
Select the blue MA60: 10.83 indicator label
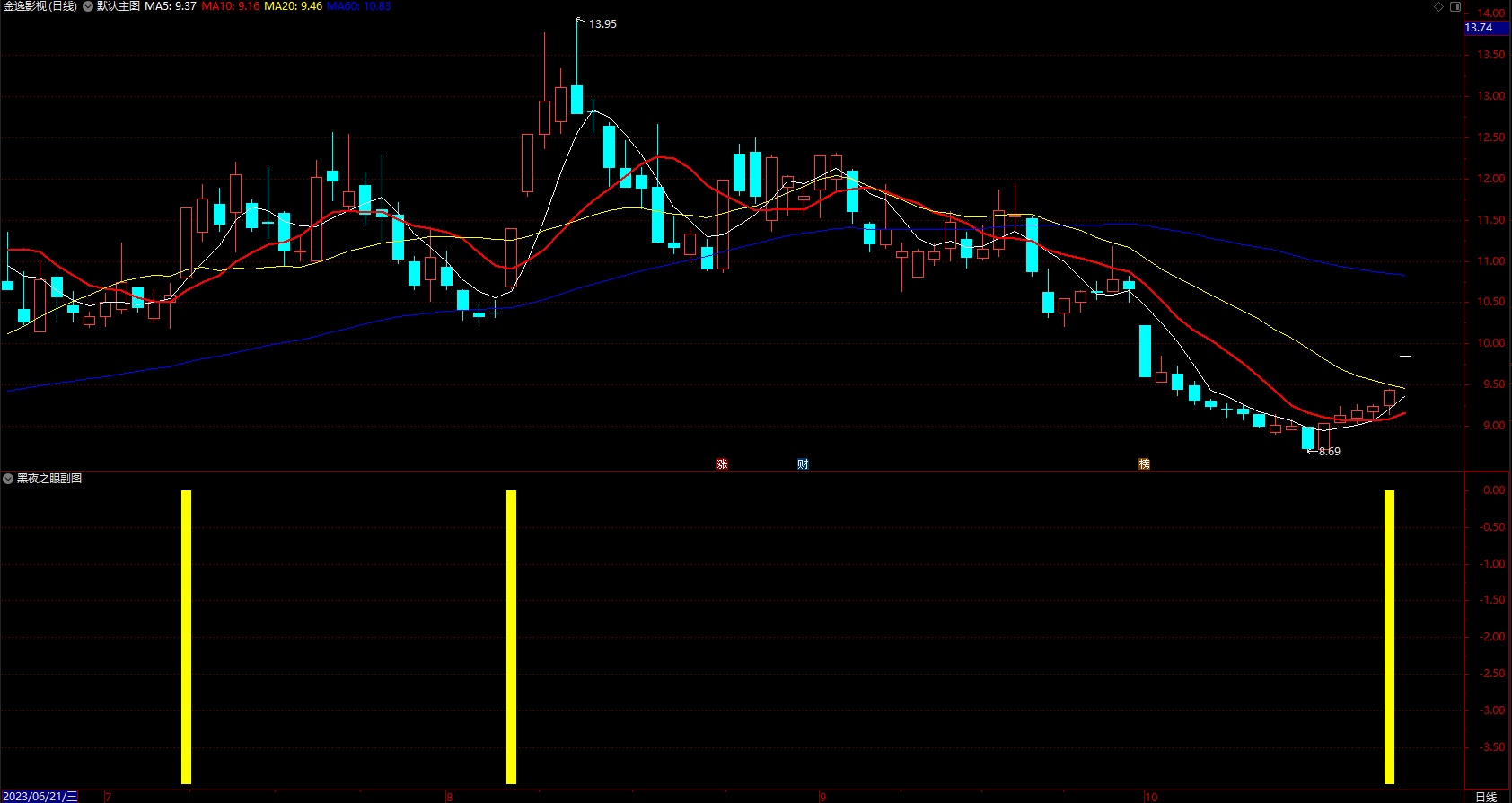pyautogui.click(x=359, y=6)
